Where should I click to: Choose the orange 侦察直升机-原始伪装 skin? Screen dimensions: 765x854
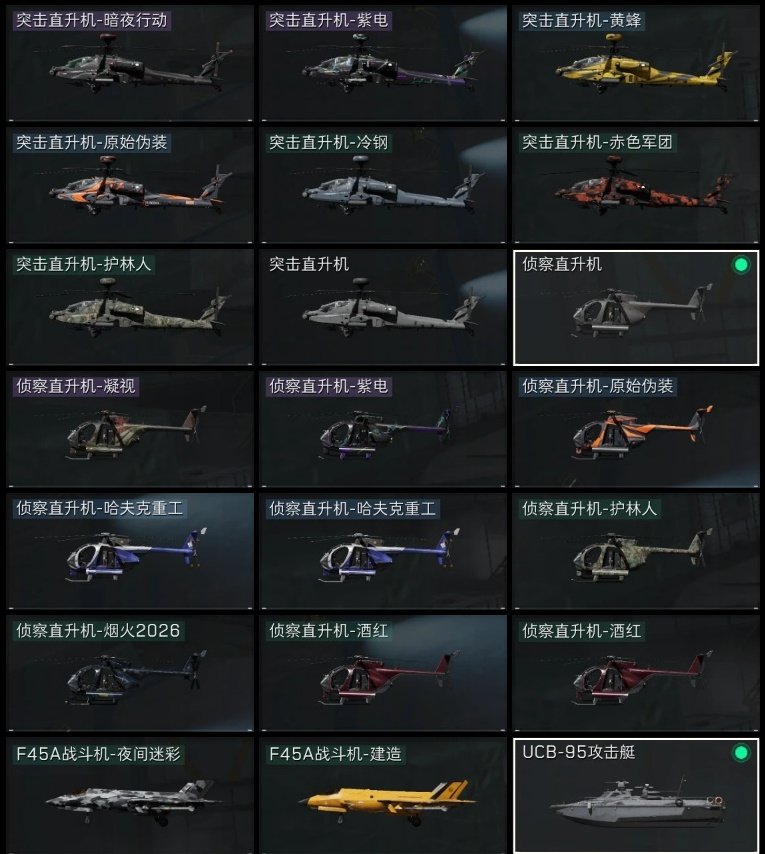click(636, 429)
